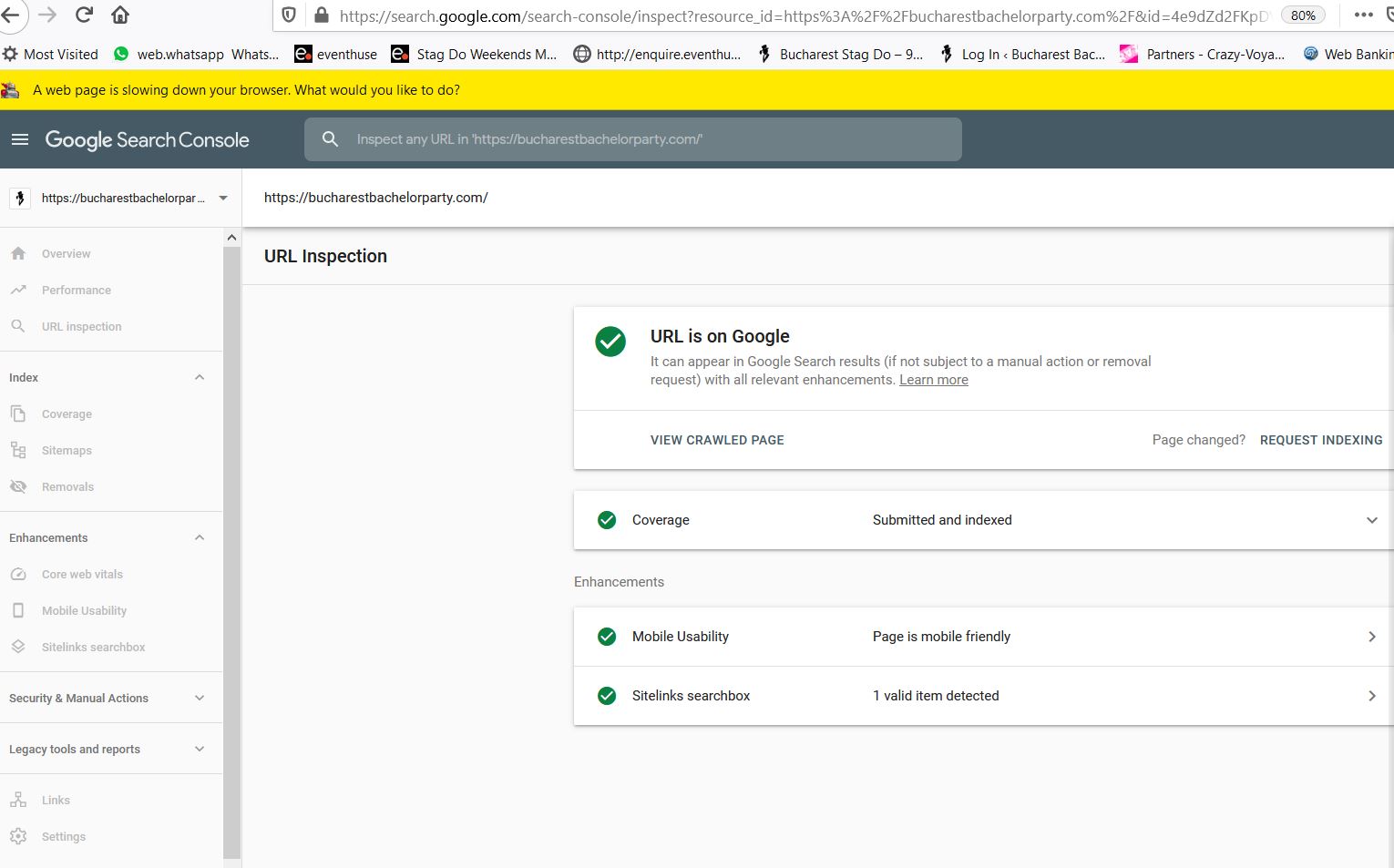Select URL inspection in sidebar

click(x=81, y=327)
